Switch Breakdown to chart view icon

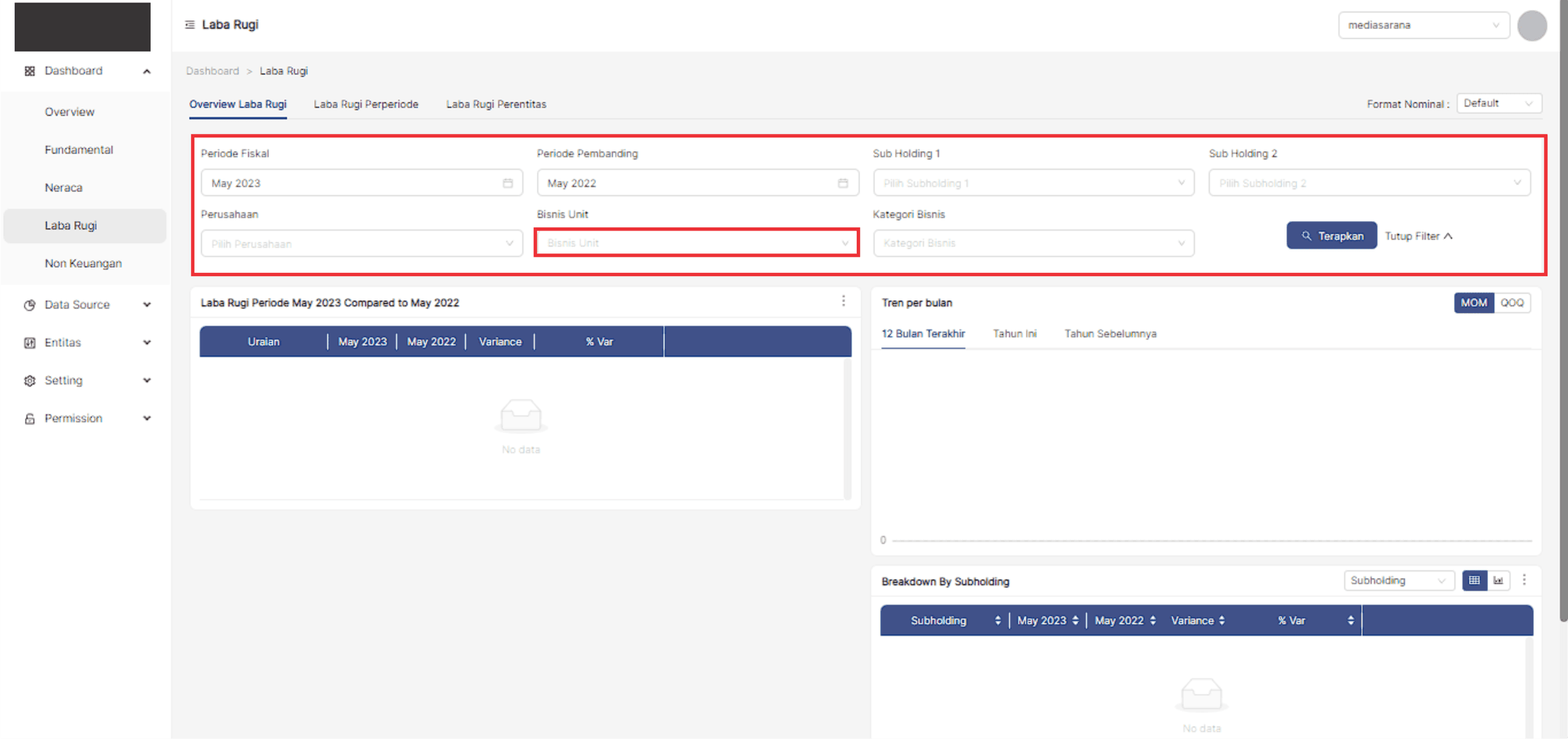[x=1498, y=581]
